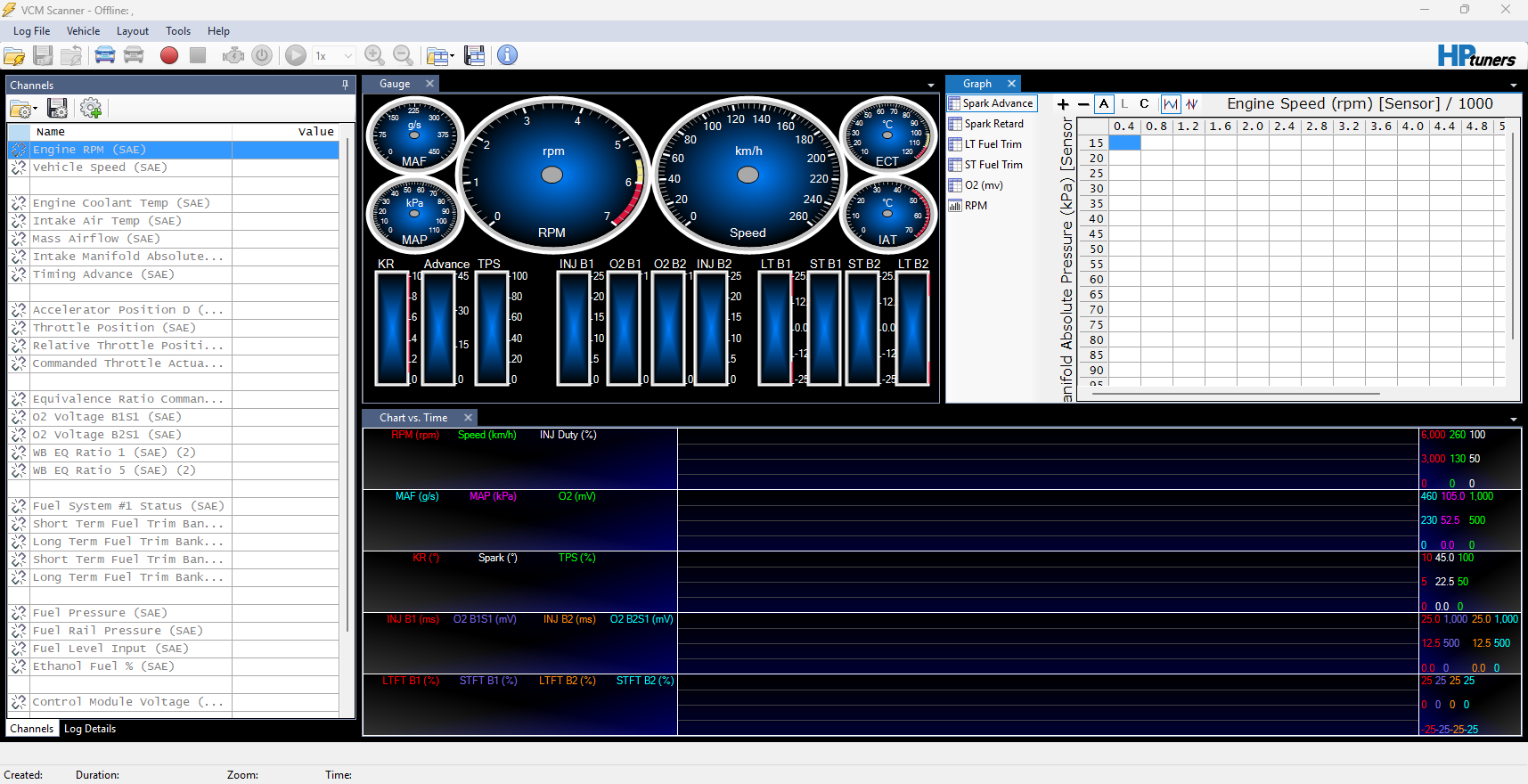
Task: Click the engine diagnostics icon in toolbar
Action: click(233, 55)
